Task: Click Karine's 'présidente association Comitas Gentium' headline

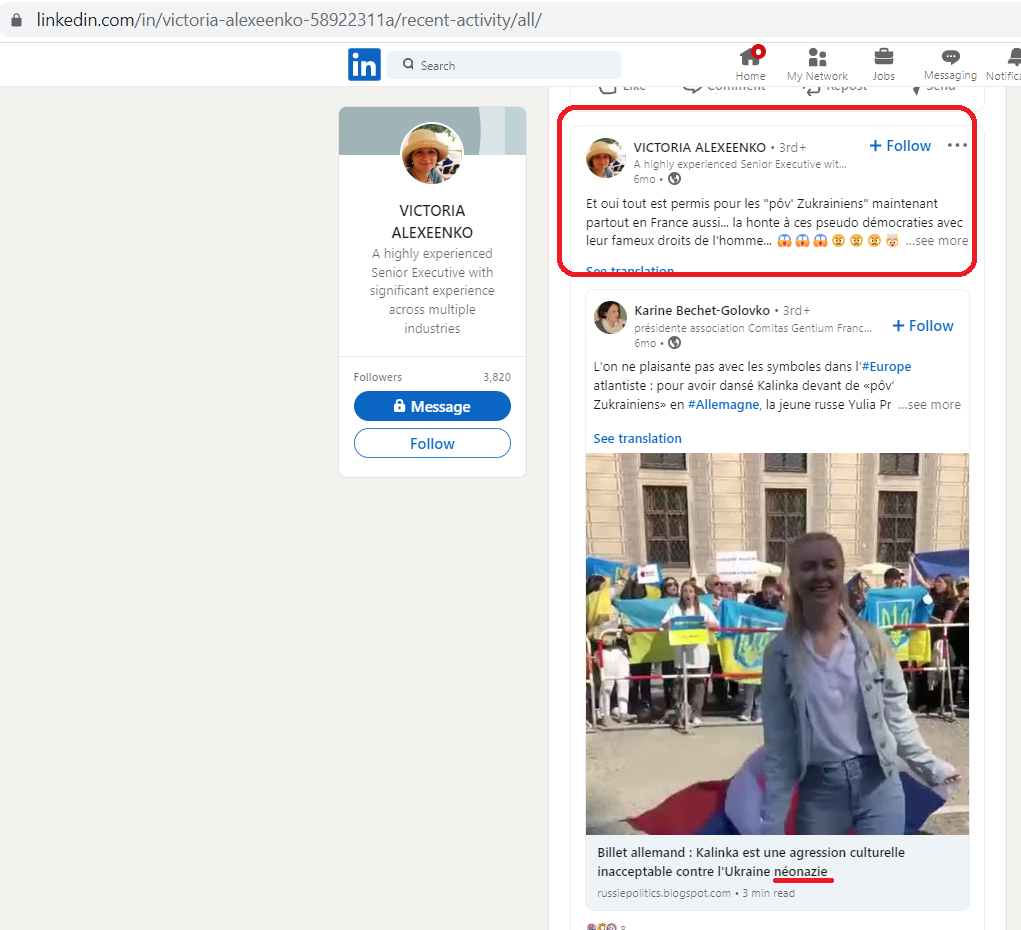Action: 753,328
